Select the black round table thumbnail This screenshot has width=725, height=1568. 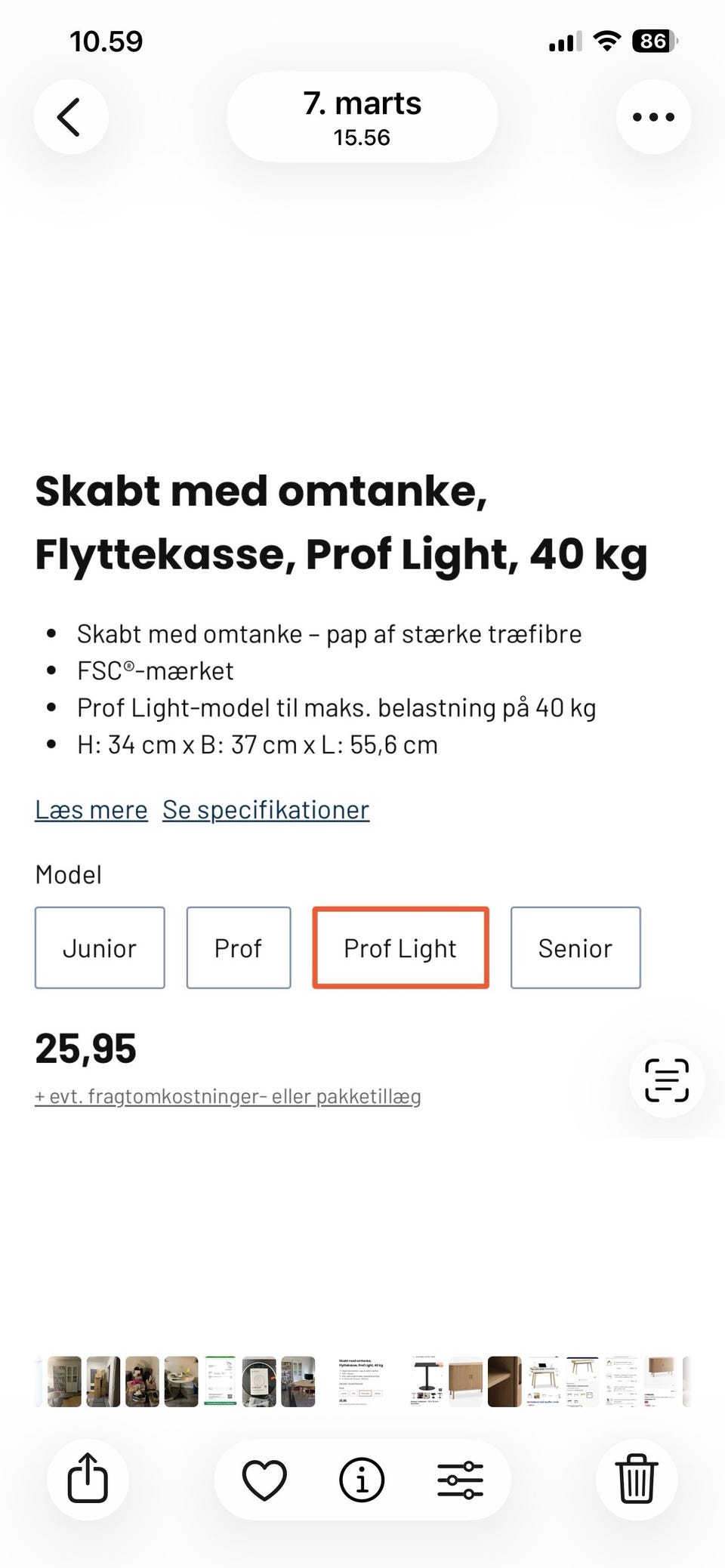(x=427, y=1382)
